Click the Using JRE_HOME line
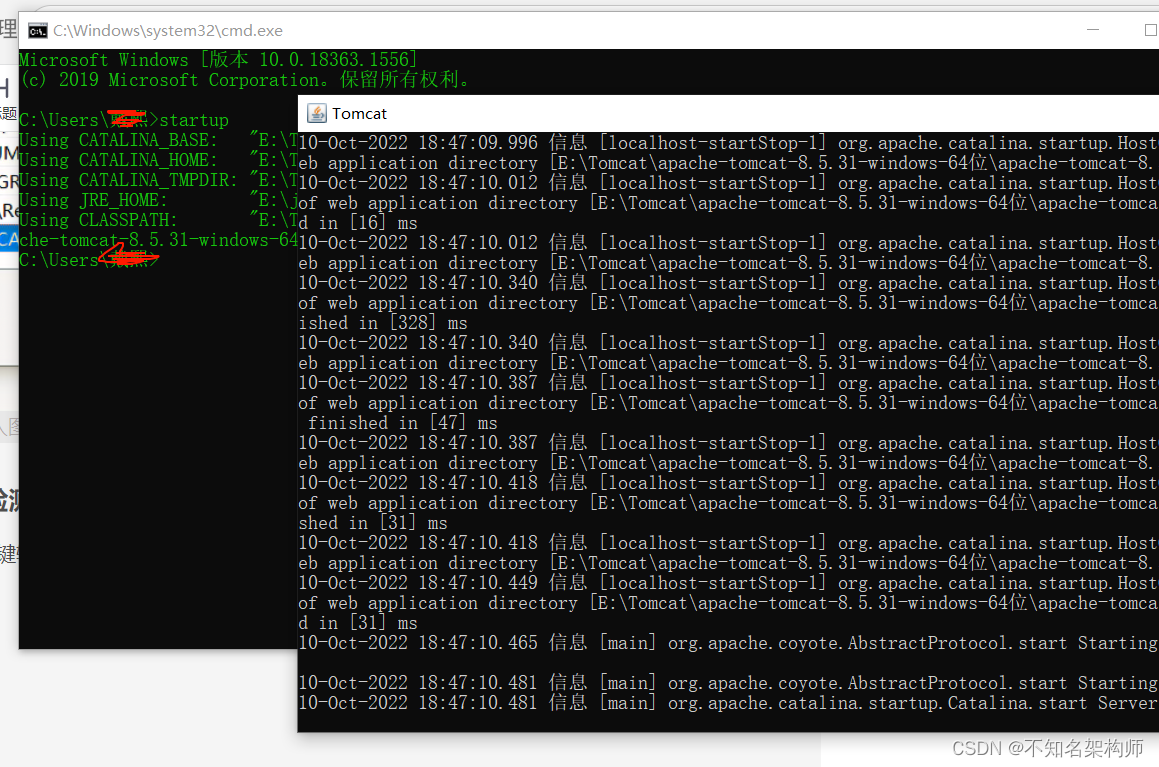1159x767 pixels. (x=159, y=200)
